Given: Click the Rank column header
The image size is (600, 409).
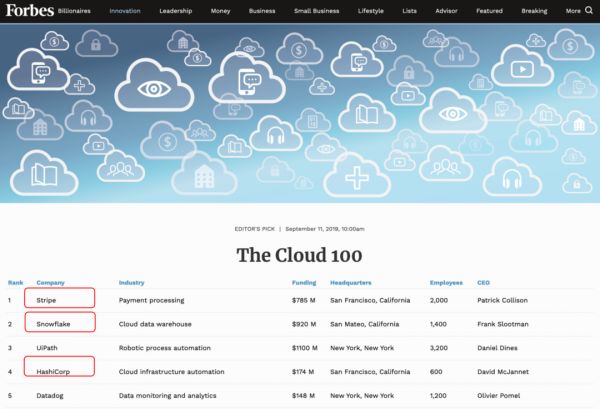Looking at the screenshot, I should [15, 283].
